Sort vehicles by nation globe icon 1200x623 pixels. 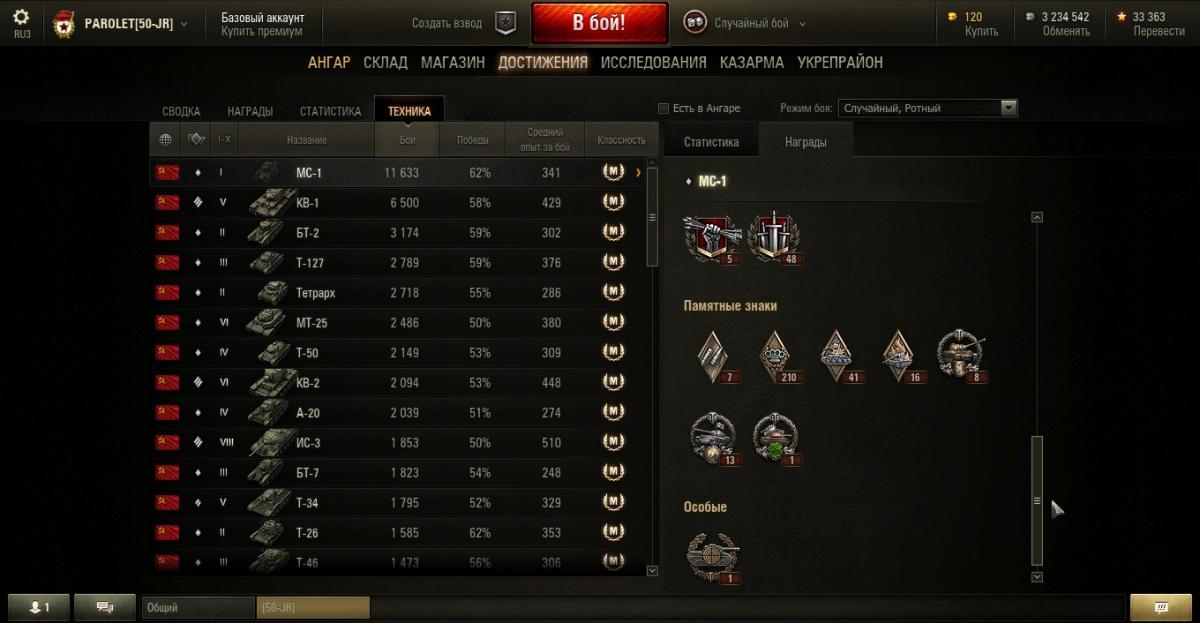click(166, 140)
